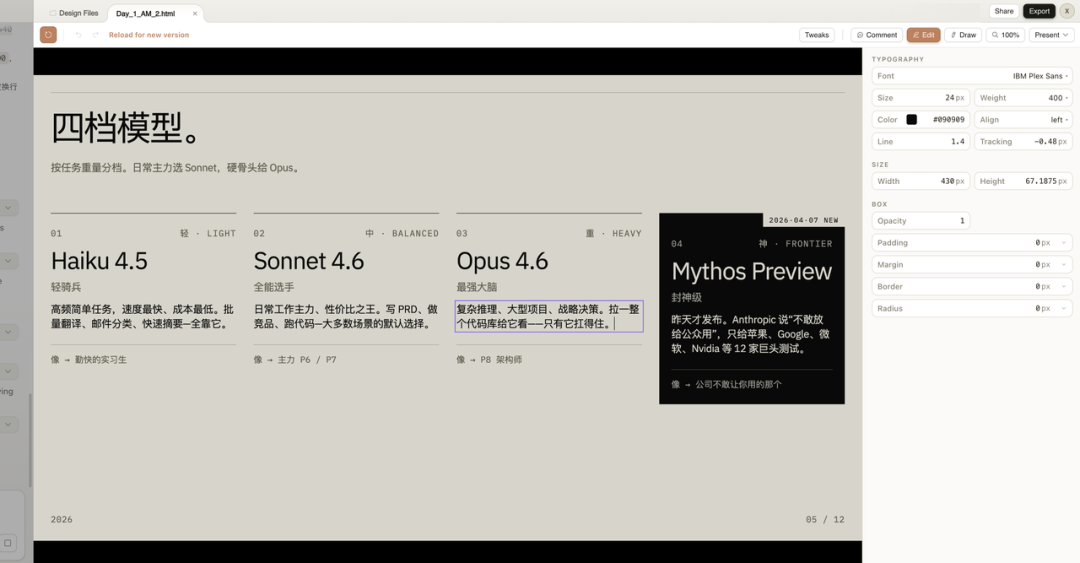Click the orange reload icon button
This screenshot has height=563, width=1080.
coord(48,35)
